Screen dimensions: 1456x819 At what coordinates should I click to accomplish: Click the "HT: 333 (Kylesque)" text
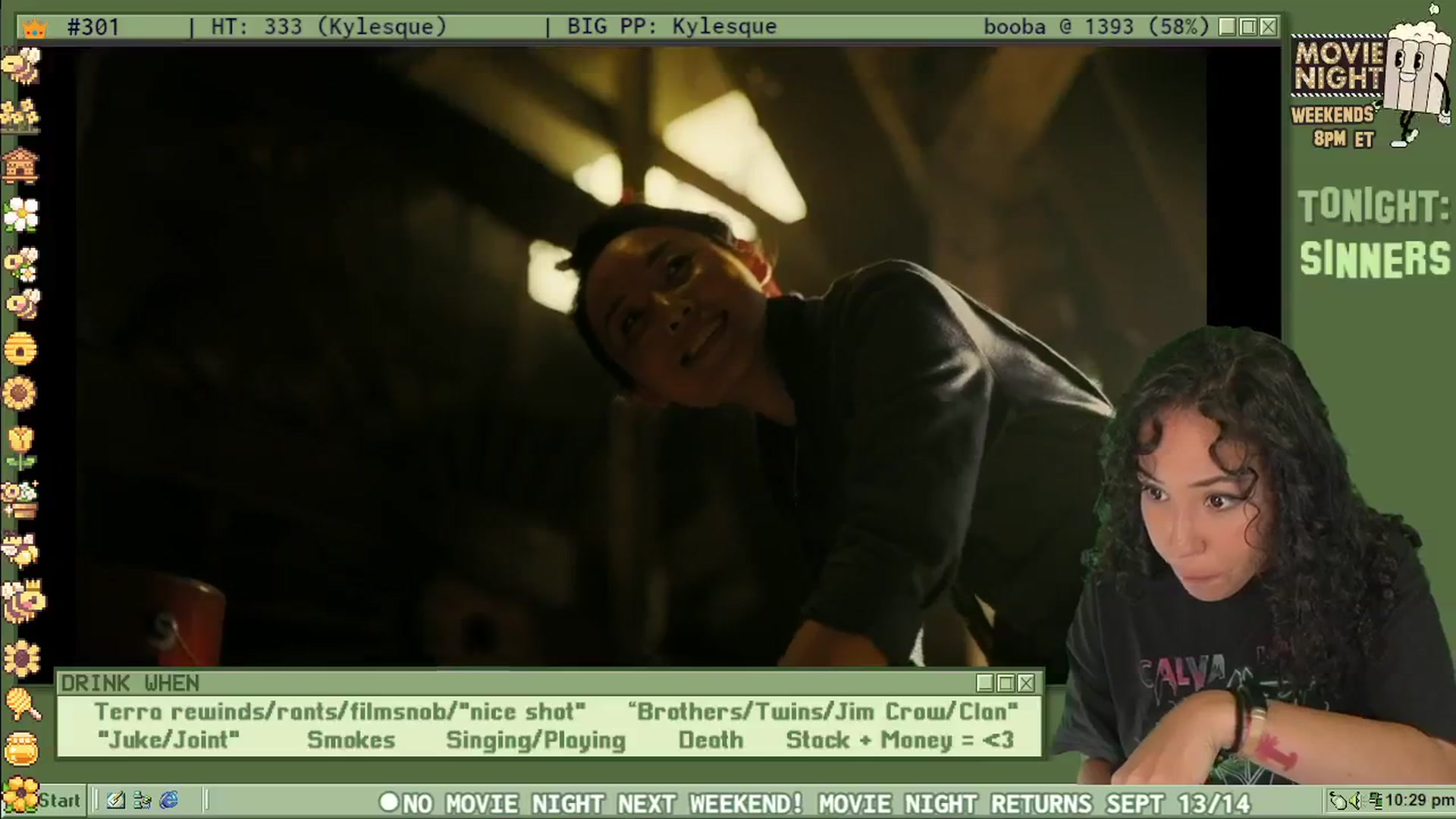[x=328, y=27]
